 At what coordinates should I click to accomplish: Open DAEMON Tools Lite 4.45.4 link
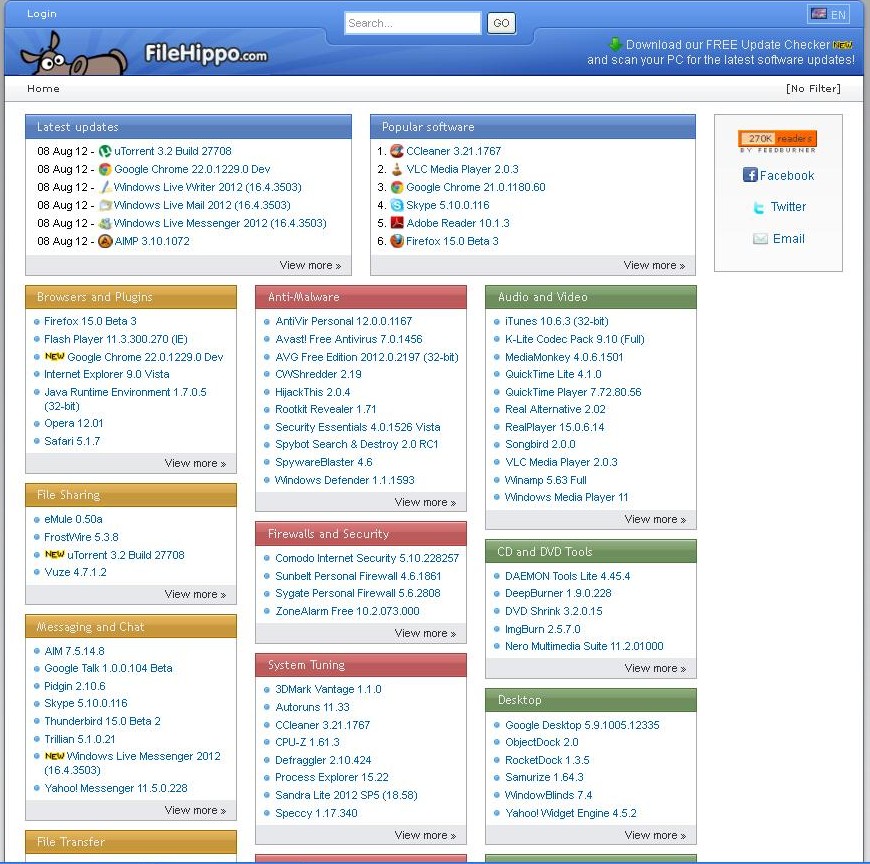pyautogui.click(x=565, y=576)
